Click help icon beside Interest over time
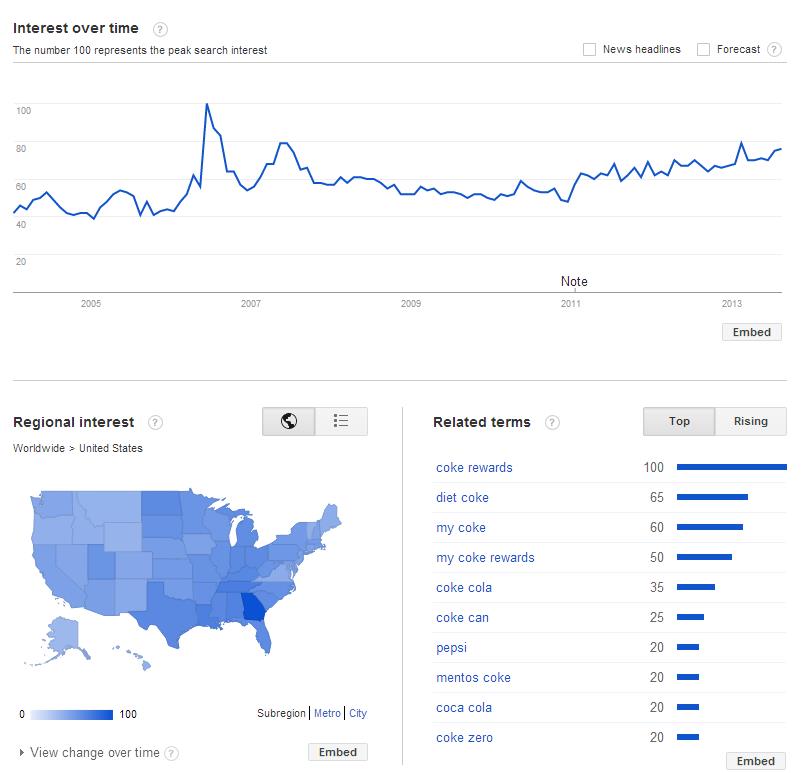The height and width of the screenshot is (773, 809). coord(161,29)
